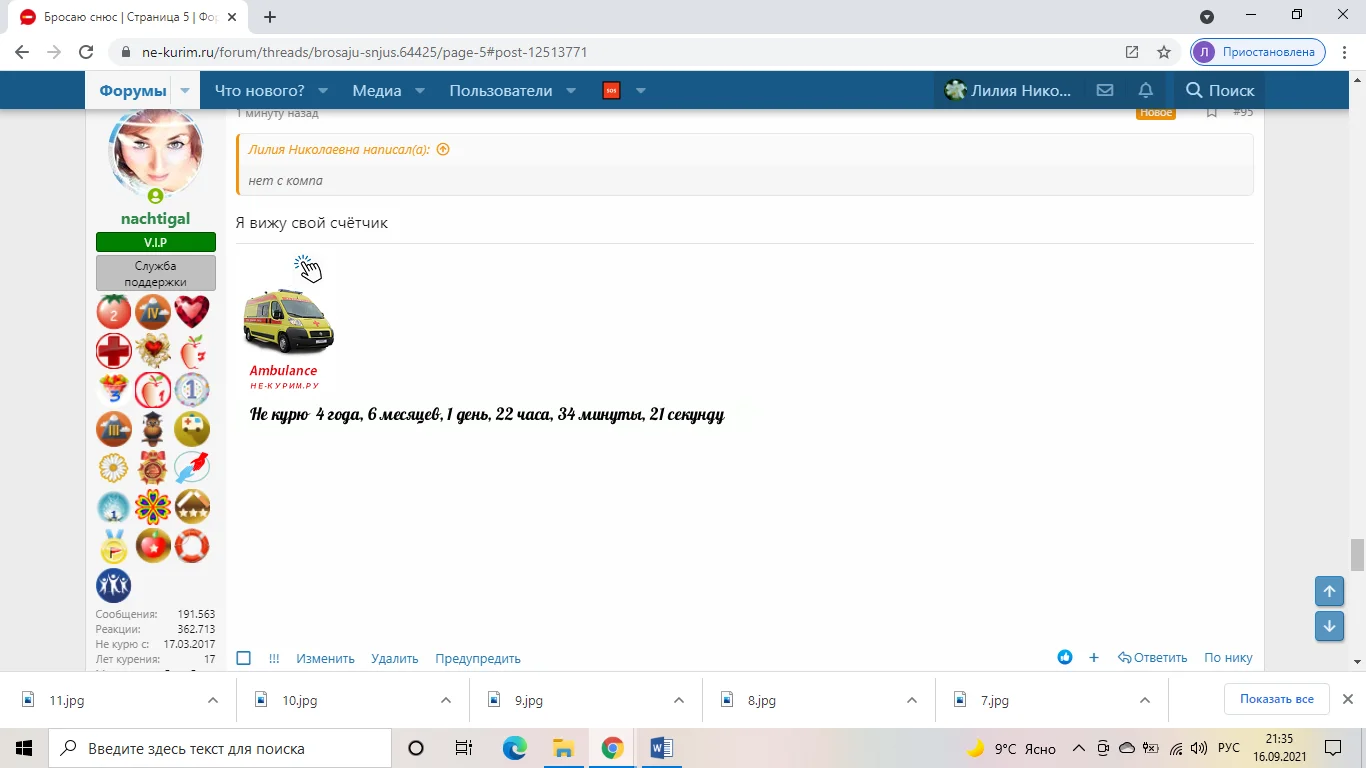Click the Ambulance image in the post

point(288,322)
